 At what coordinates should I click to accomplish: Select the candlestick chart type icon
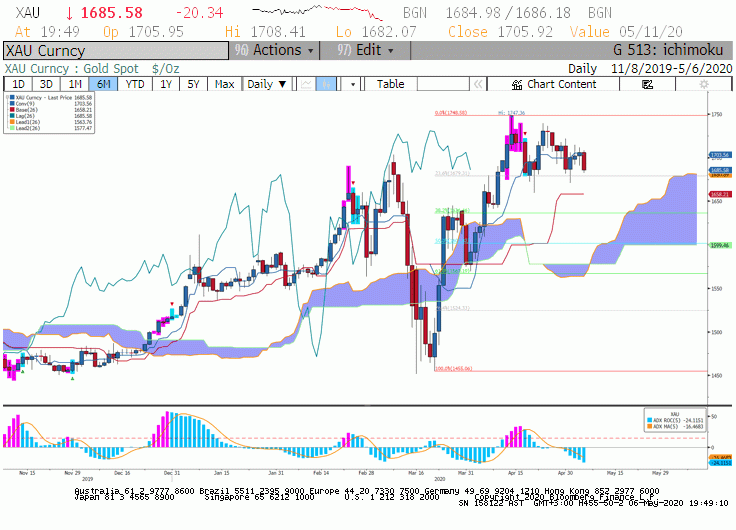click(326, 84)
